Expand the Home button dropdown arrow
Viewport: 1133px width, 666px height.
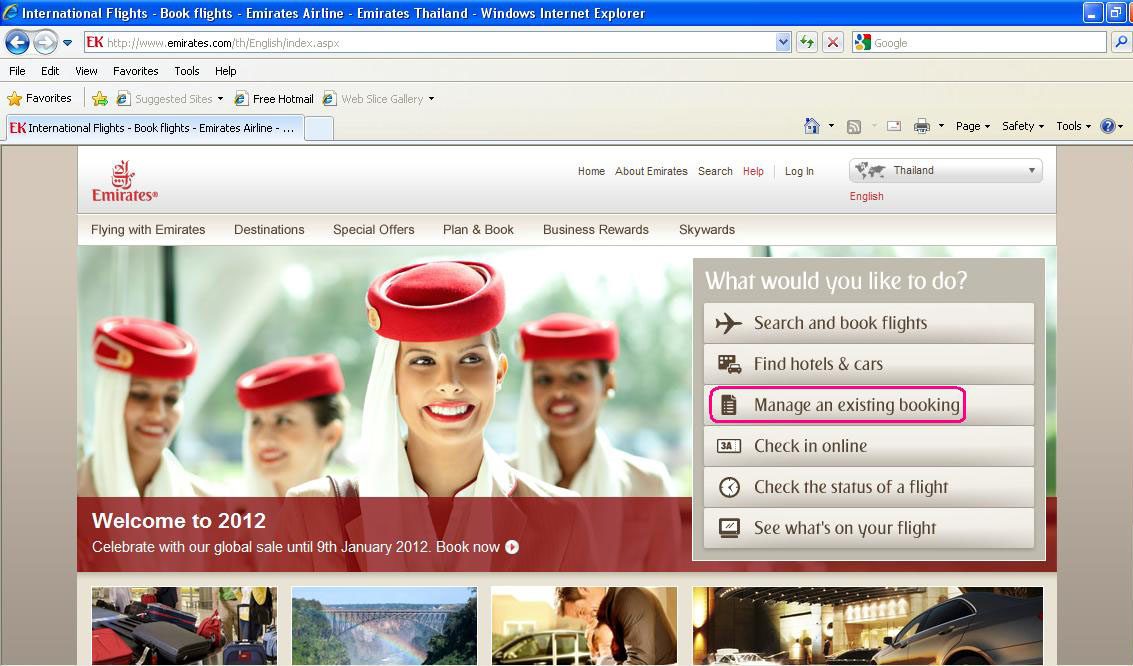coord(831,126)
